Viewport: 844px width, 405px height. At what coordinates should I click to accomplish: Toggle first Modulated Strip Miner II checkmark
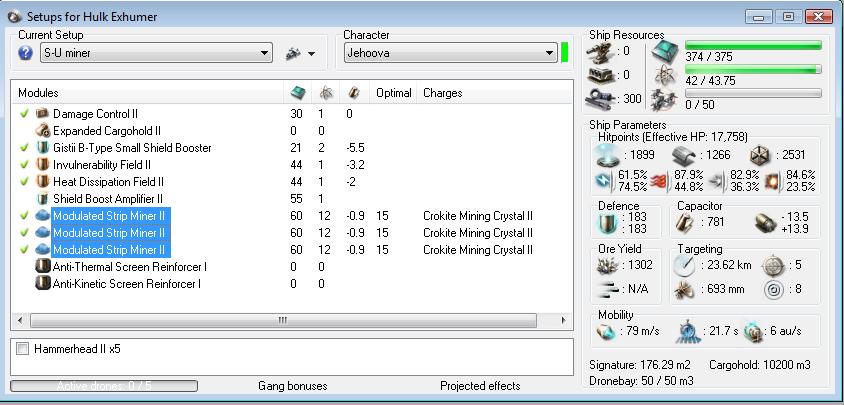pos(24,215)
